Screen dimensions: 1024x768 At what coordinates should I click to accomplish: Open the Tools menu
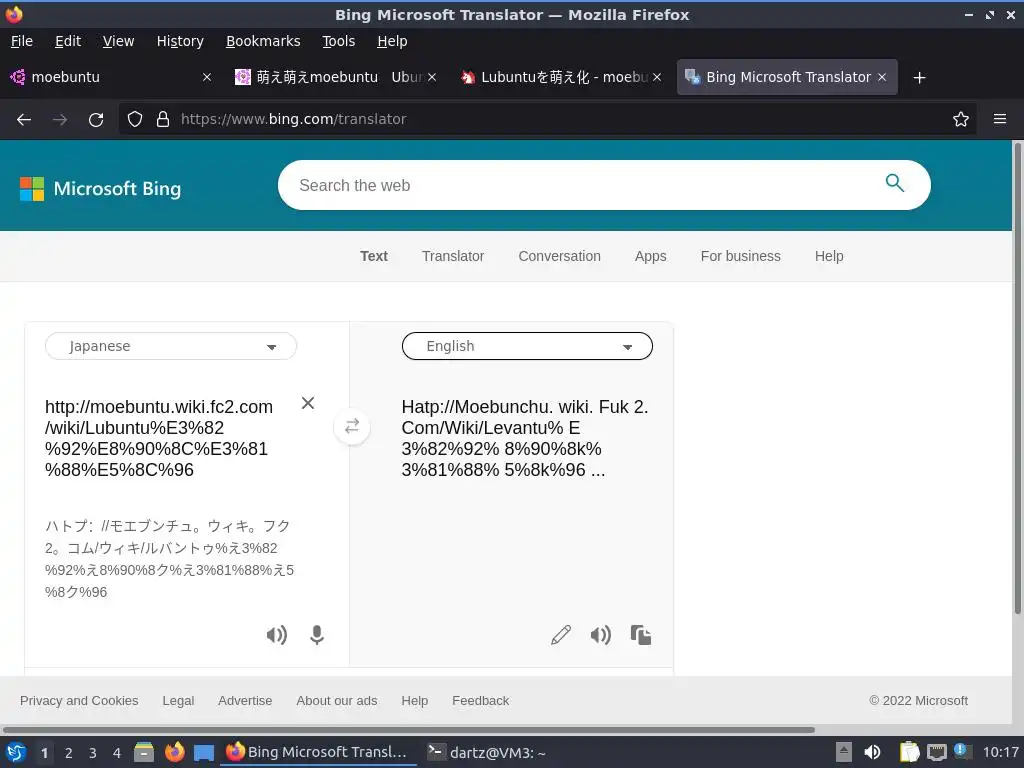(338, 41)
